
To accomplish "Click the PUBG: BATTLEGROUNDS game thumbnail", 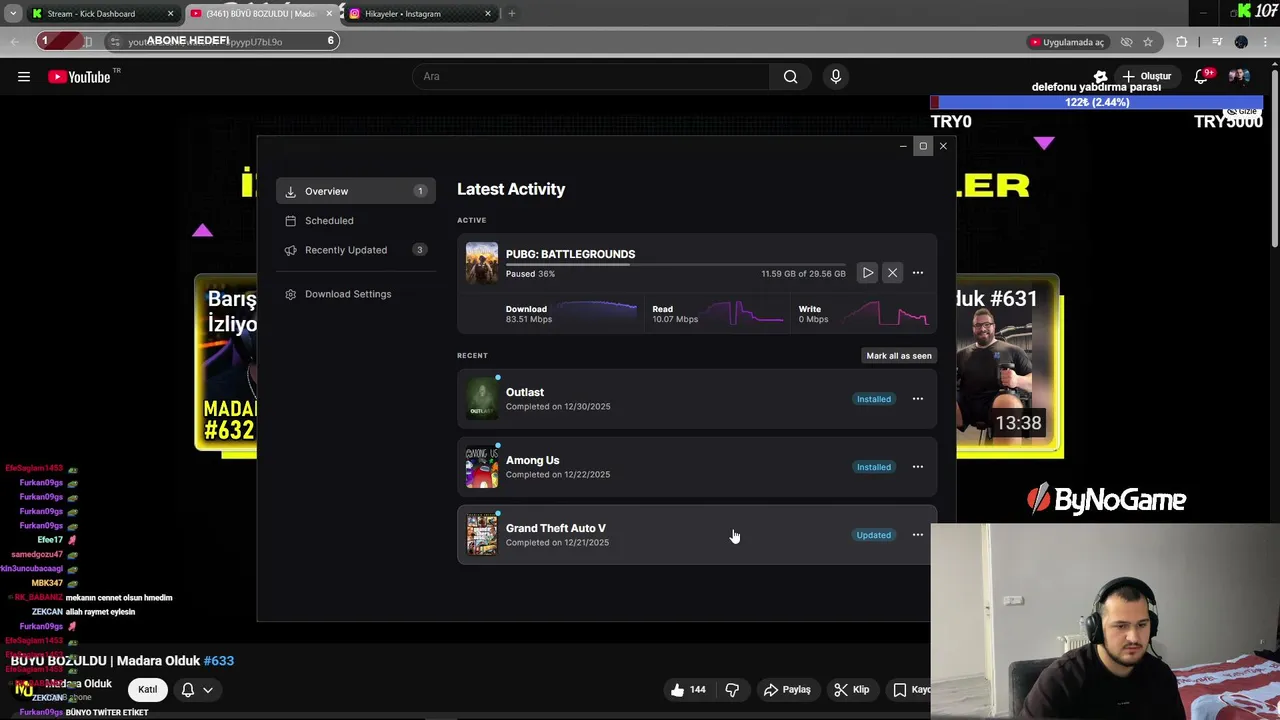I will pyautogui.click(x=482, y=263).
